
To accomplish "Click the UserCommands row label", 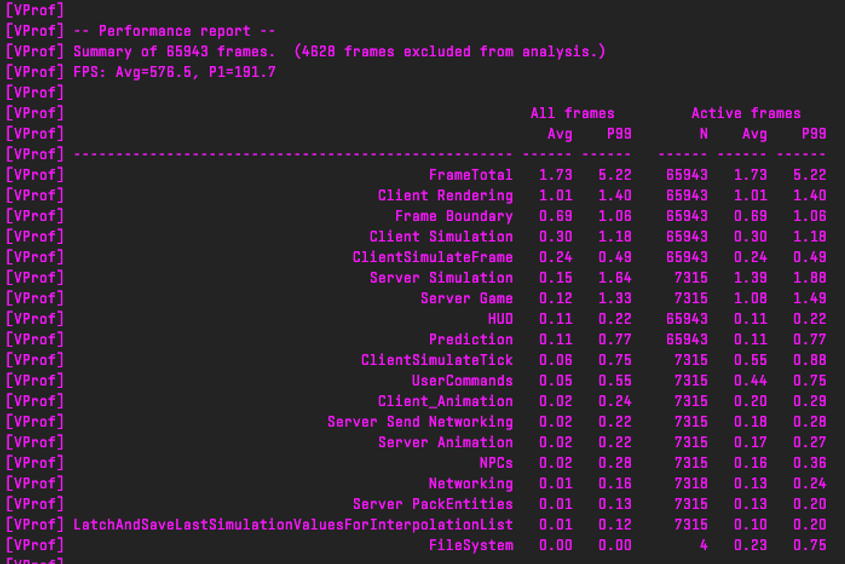I will [462, 381].
